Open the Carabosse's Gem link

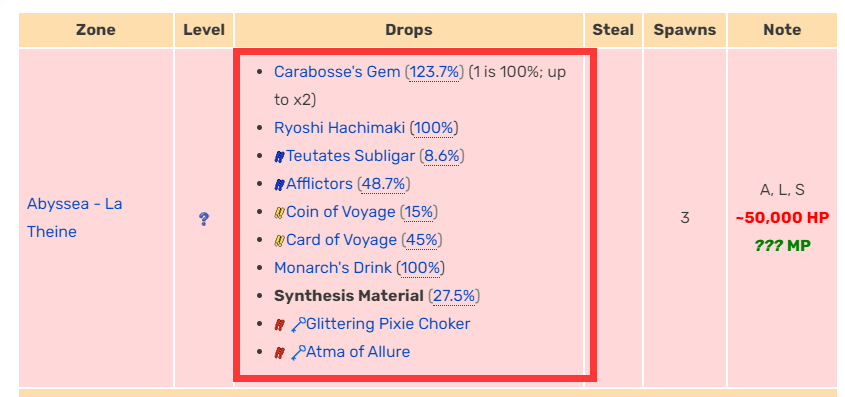point(337,72)
